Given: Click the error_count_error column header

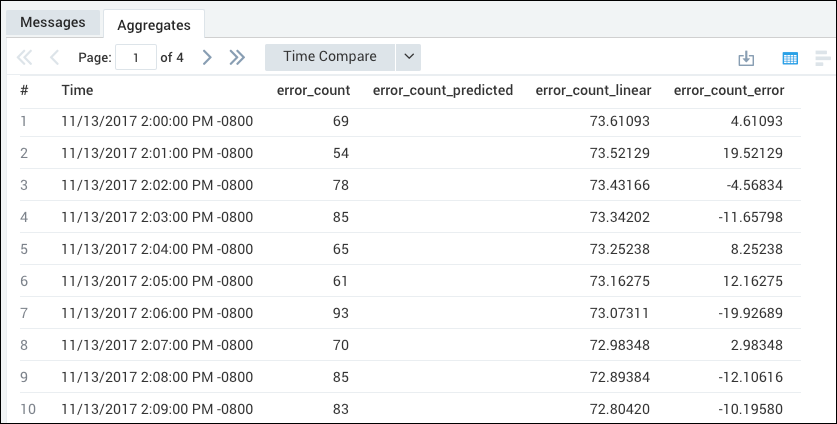Looking at the screenshot, I should point(729,91).
